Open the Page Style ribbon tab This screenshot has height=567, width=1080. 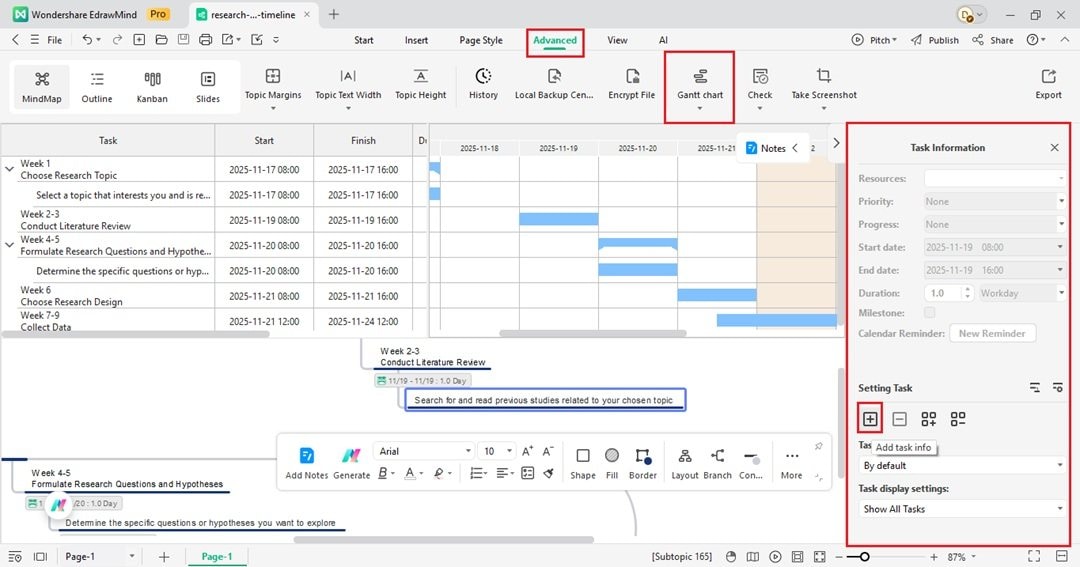click(x=481, y=40)
